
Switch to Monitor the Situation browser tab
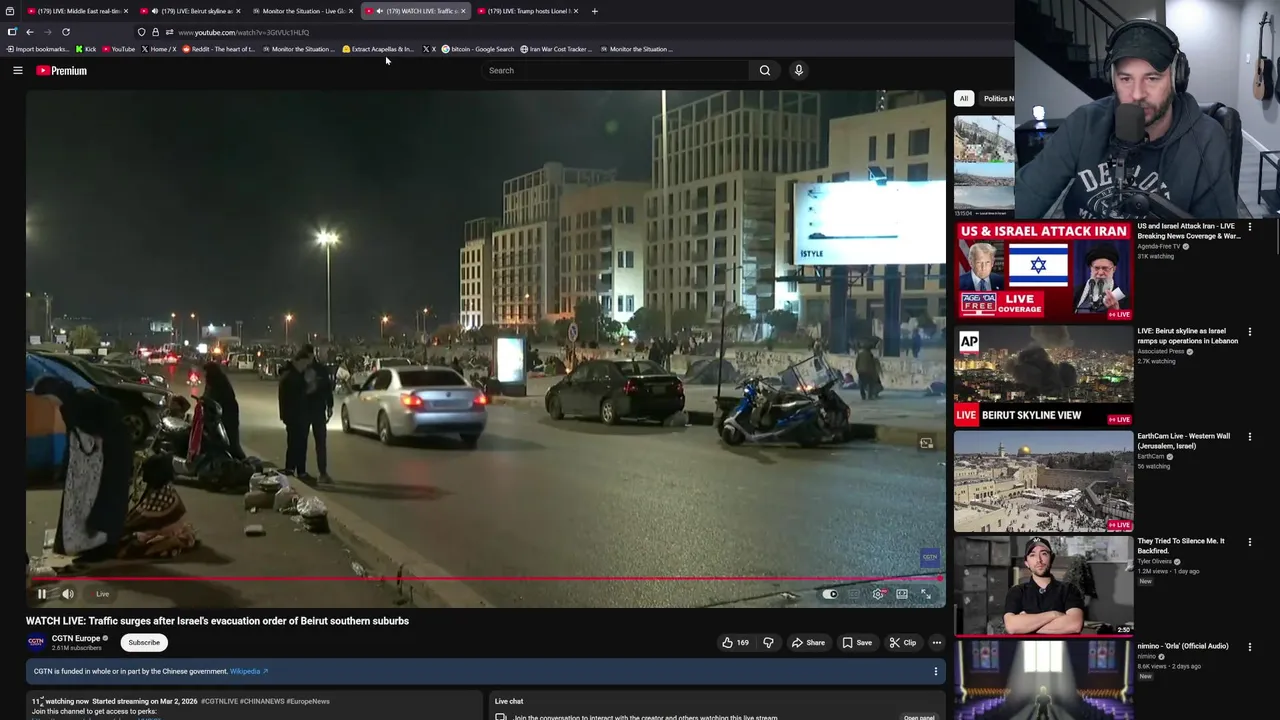pyautogui.click(x=303, y=11)
